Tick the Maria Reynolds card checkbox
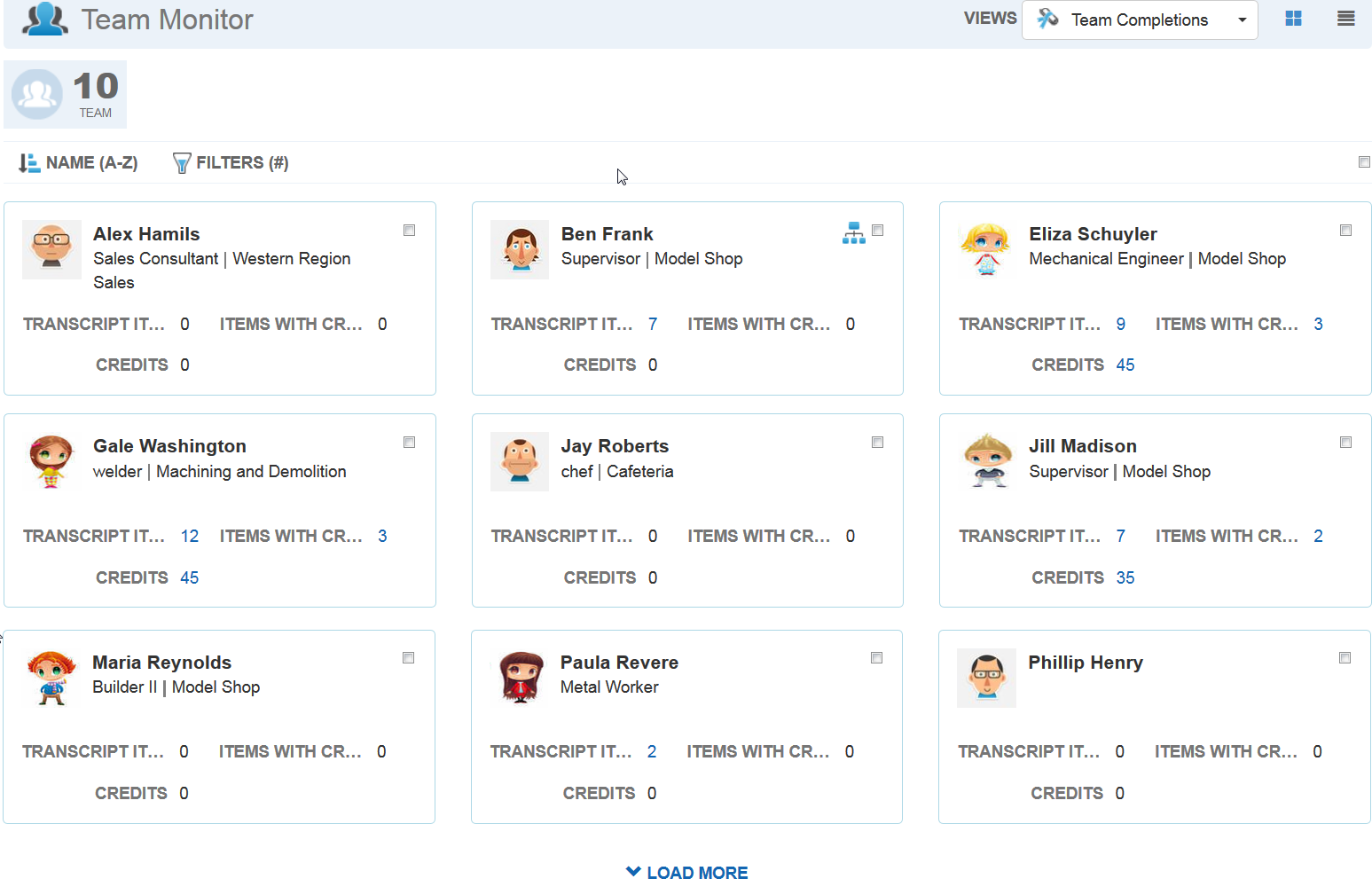The height and width of the screenshot is (879, 1372). tap(409, 658)
